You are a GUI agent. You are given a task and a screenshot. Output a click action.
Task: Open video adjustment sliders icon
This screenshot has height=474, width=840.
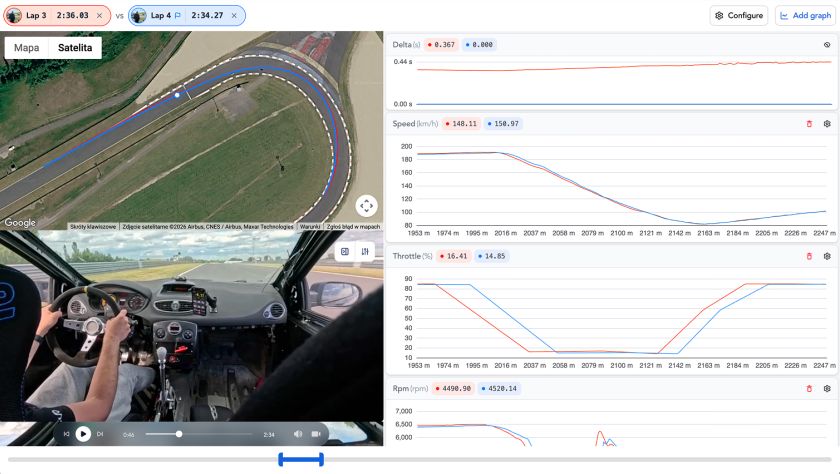click(365, 251)
